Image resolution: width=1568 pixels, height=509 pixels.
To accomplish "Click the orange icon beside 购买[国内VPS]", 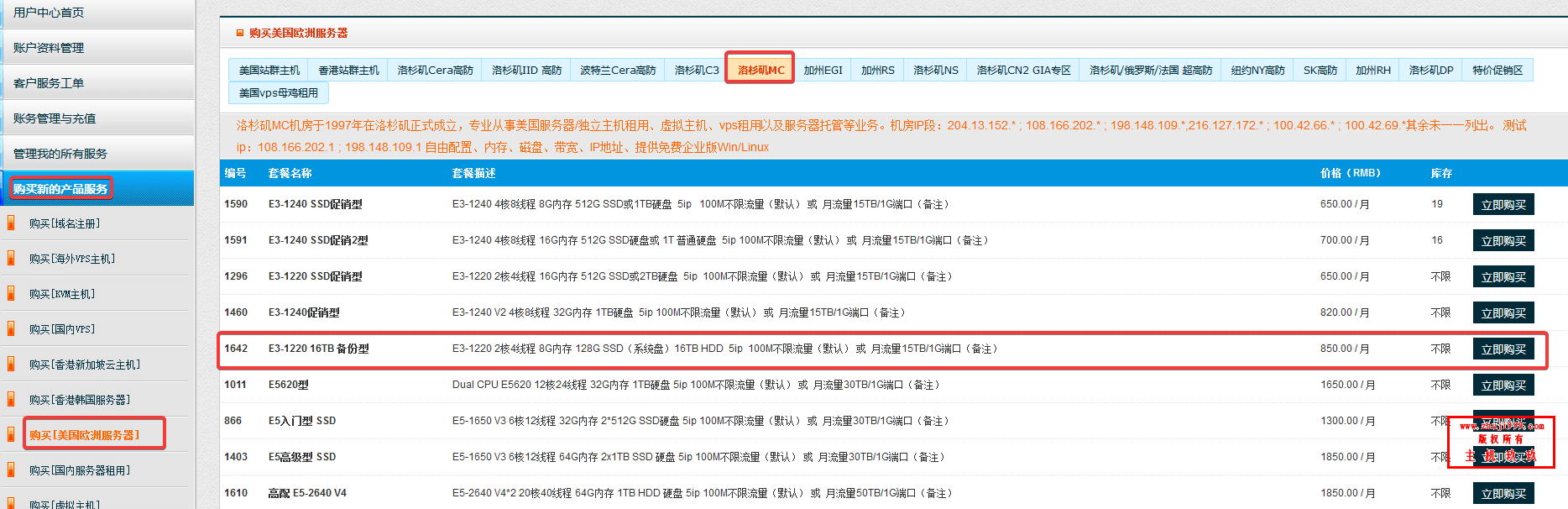I will (x=11, y=329).
